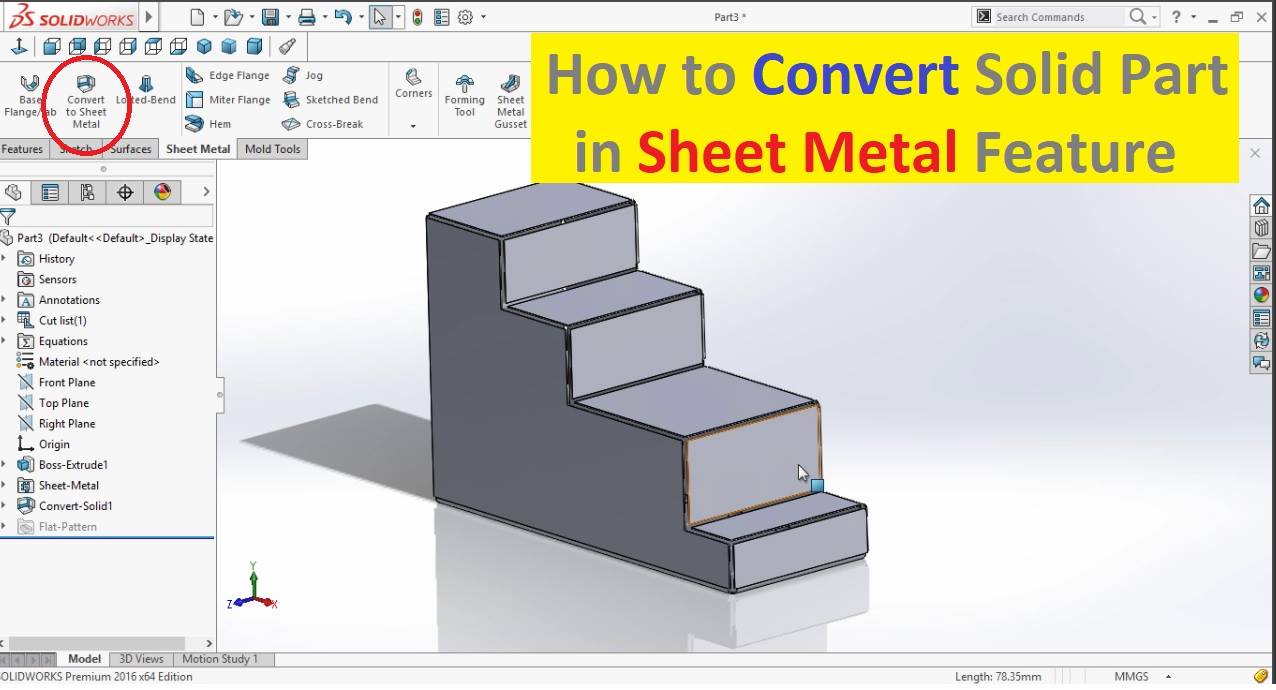Click the Sheet Metal Gusset tool
1276x690 pixels.
tap(510, 100)
